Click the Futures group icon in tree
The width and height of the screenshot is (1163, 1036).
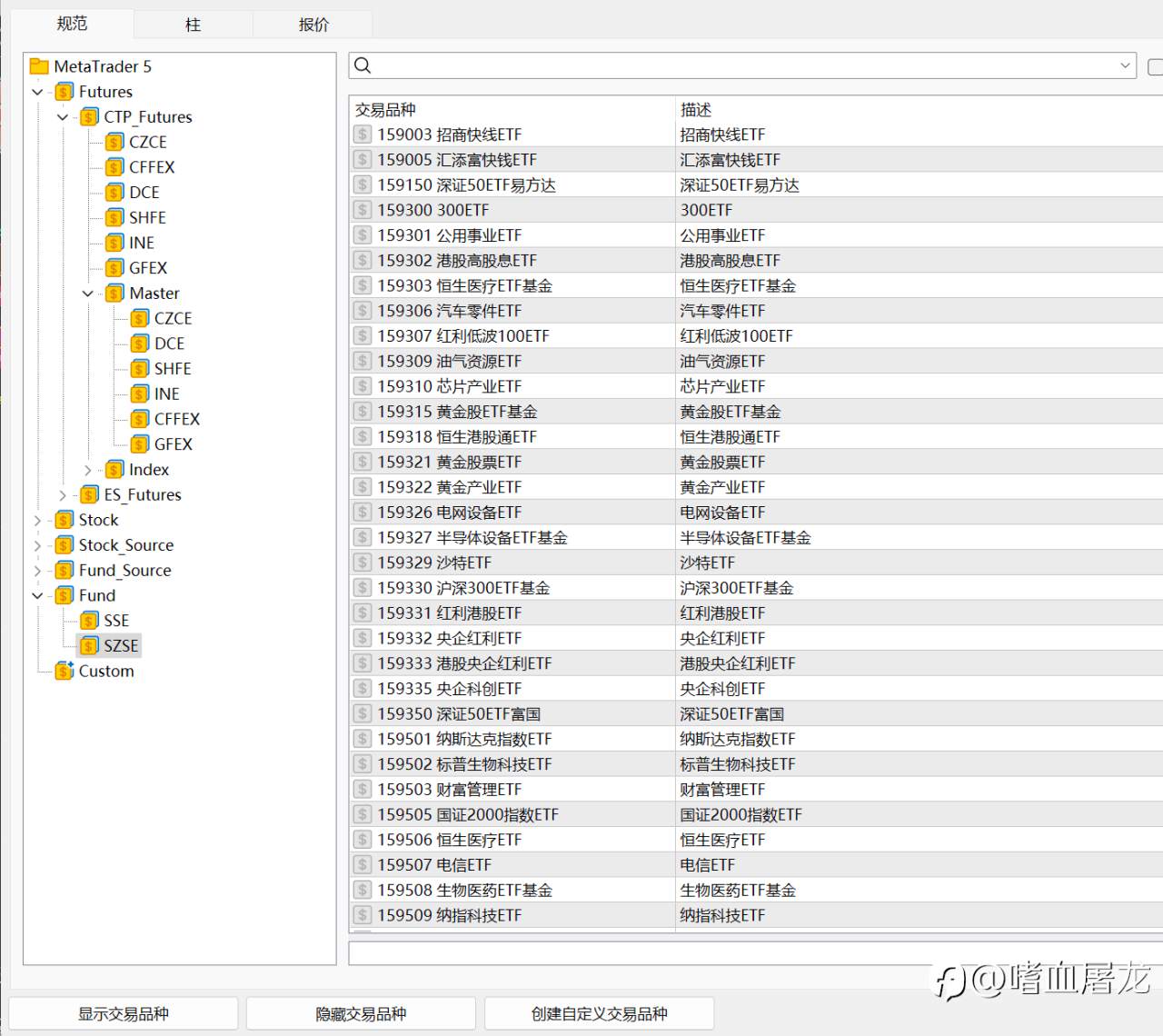coord(65,92)
